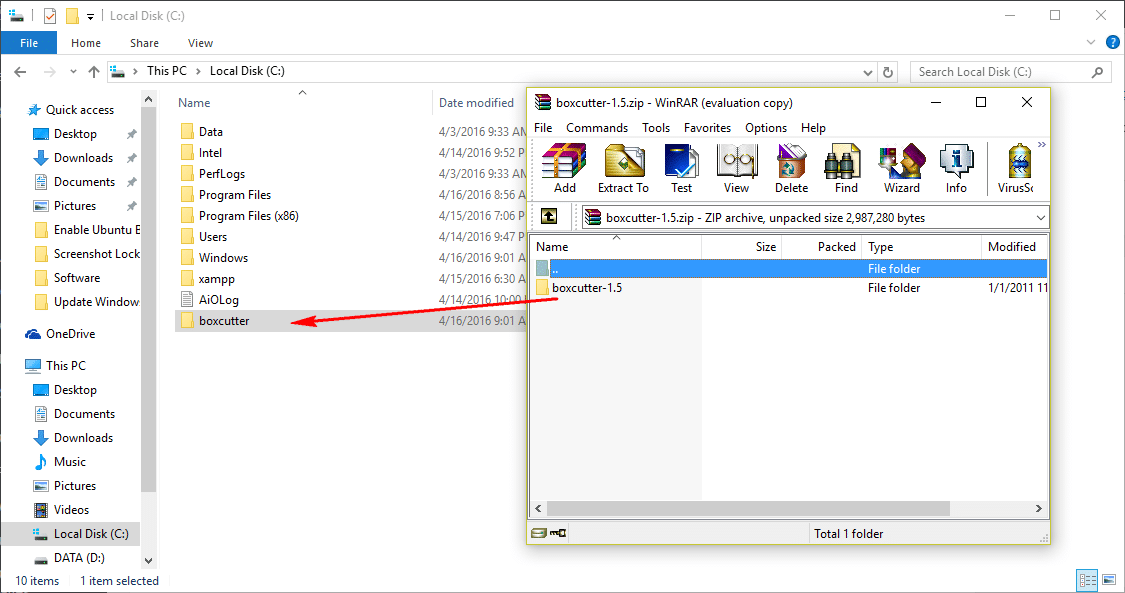The height and width of the screenshot is (593, 1125).
Task: Select Videos under This PC
Action: pyautogui.click(x=71, y=510)
